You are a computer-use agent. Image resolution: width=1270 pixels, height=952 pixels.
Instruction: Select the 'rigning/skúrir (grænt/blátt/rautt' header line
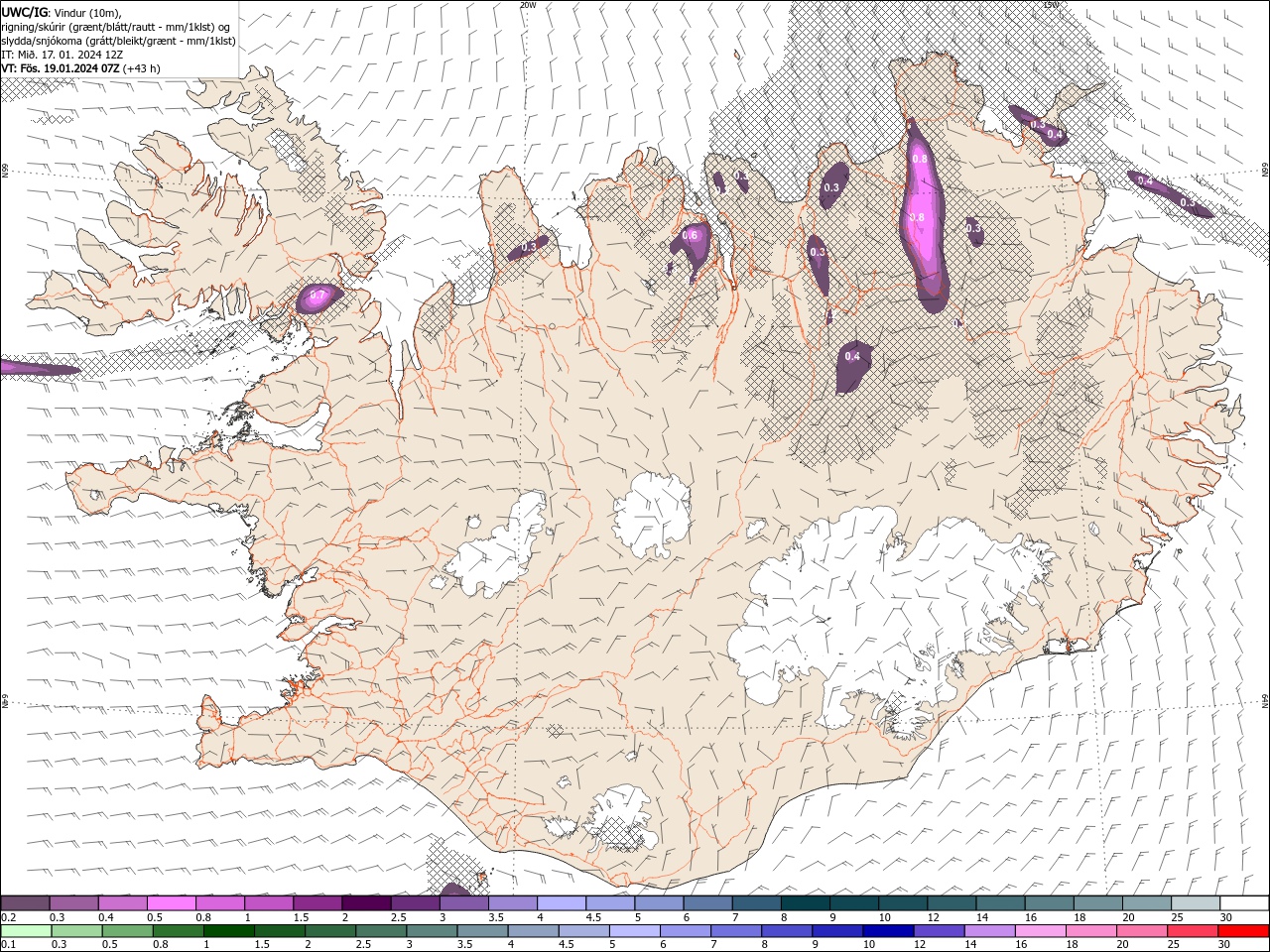(x=117, y=27)
